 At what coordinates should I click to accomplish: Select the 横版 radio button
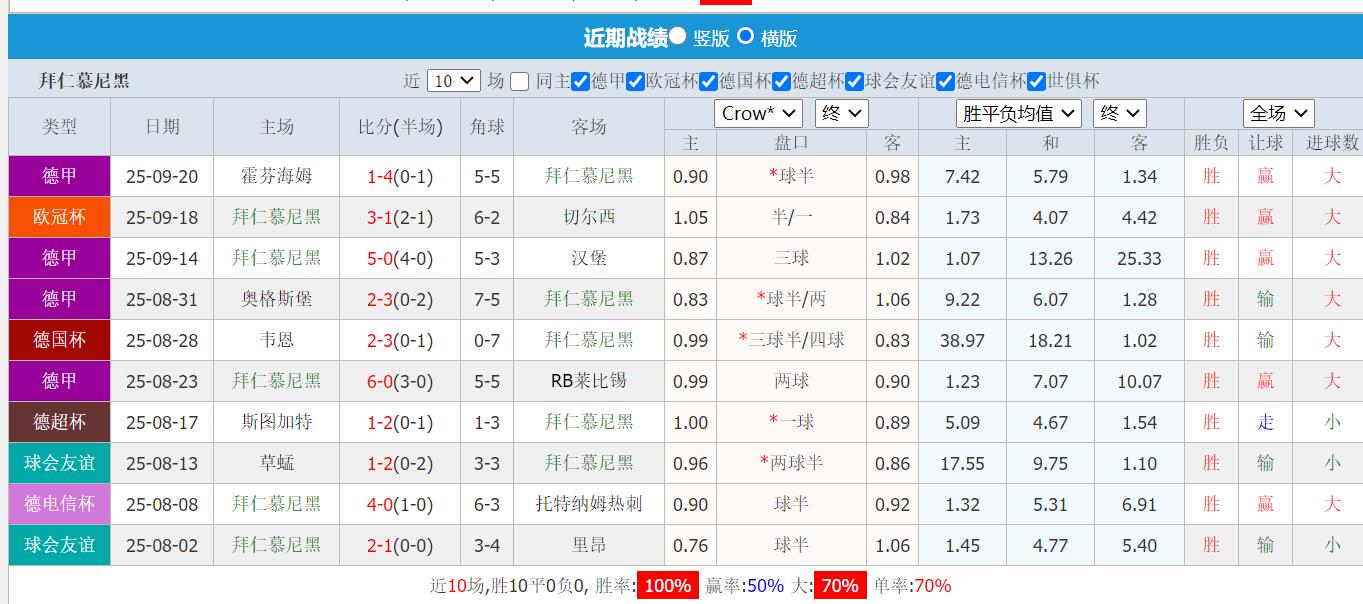743,38
